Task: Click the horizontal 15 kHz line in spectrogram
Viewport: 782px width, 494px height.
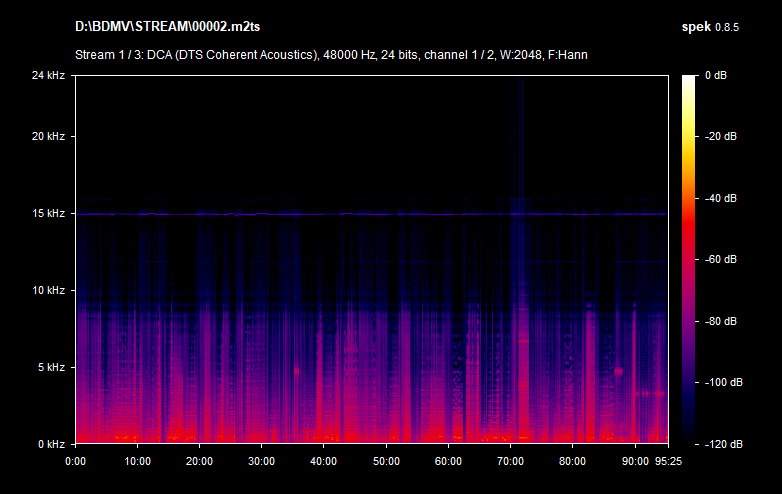Action: (370, 214)
